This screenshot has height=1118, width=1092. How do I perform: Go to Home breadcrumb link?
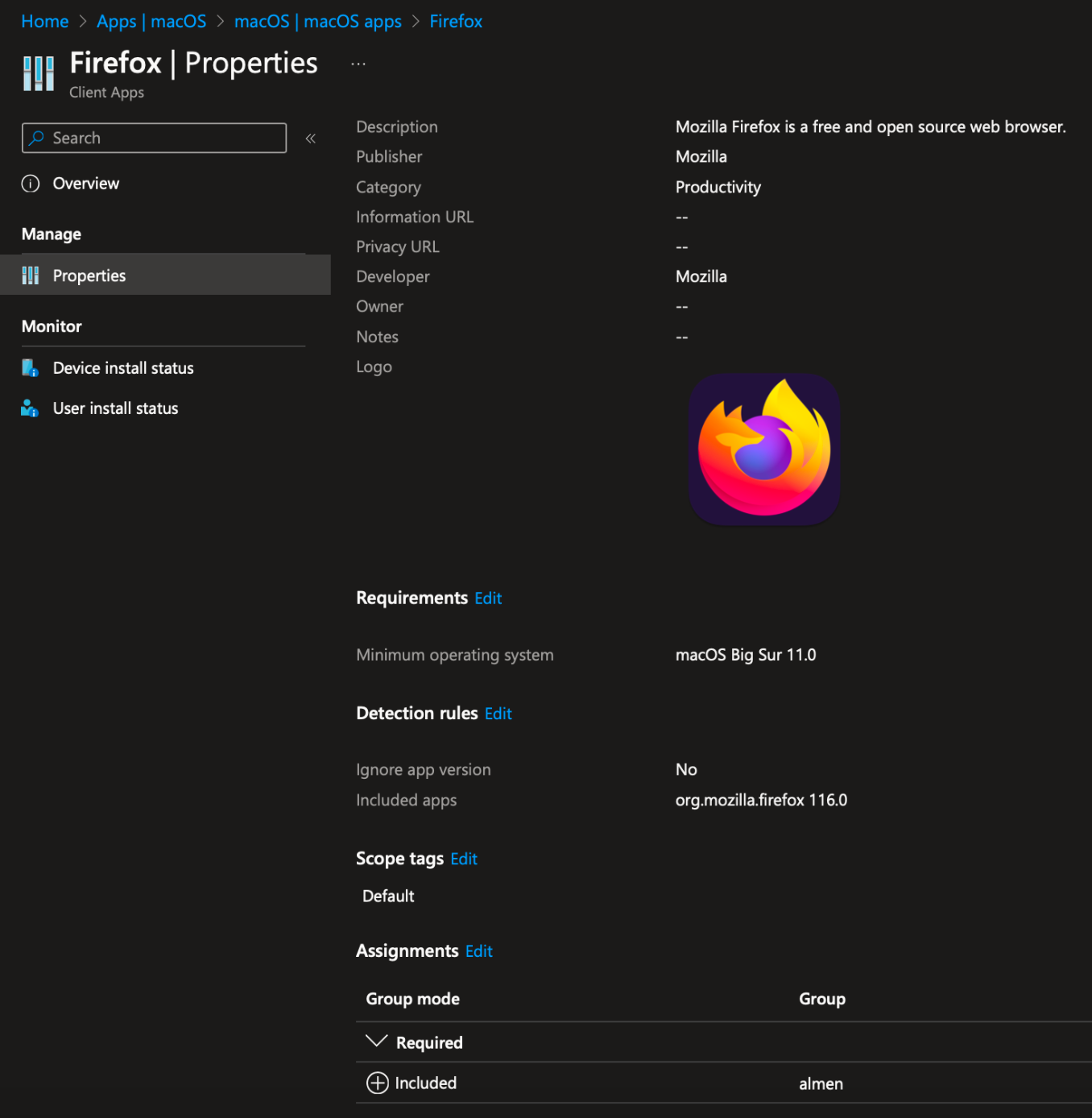[45, 22]
